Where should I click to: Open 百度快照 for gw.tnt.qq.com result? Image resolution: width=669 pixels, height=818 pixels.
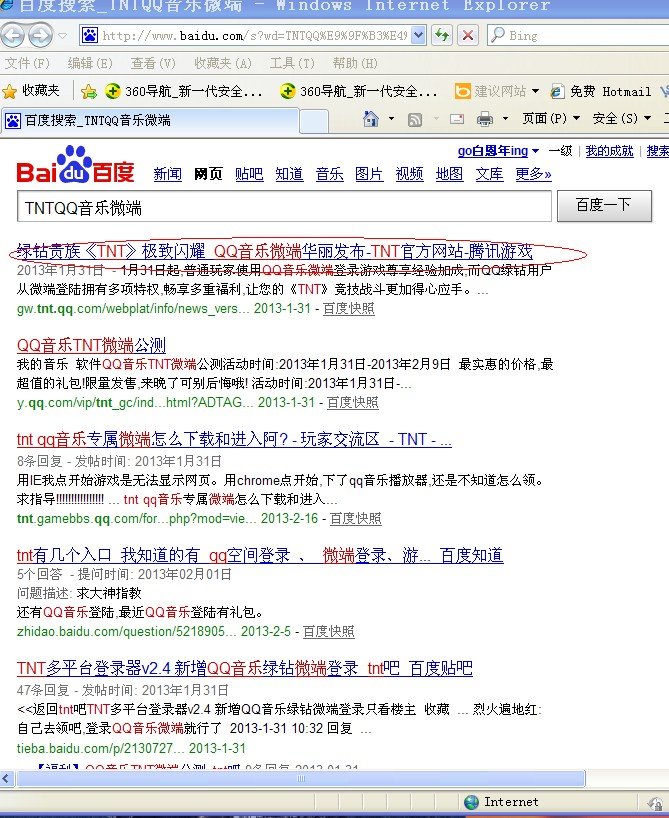point(348,308)
